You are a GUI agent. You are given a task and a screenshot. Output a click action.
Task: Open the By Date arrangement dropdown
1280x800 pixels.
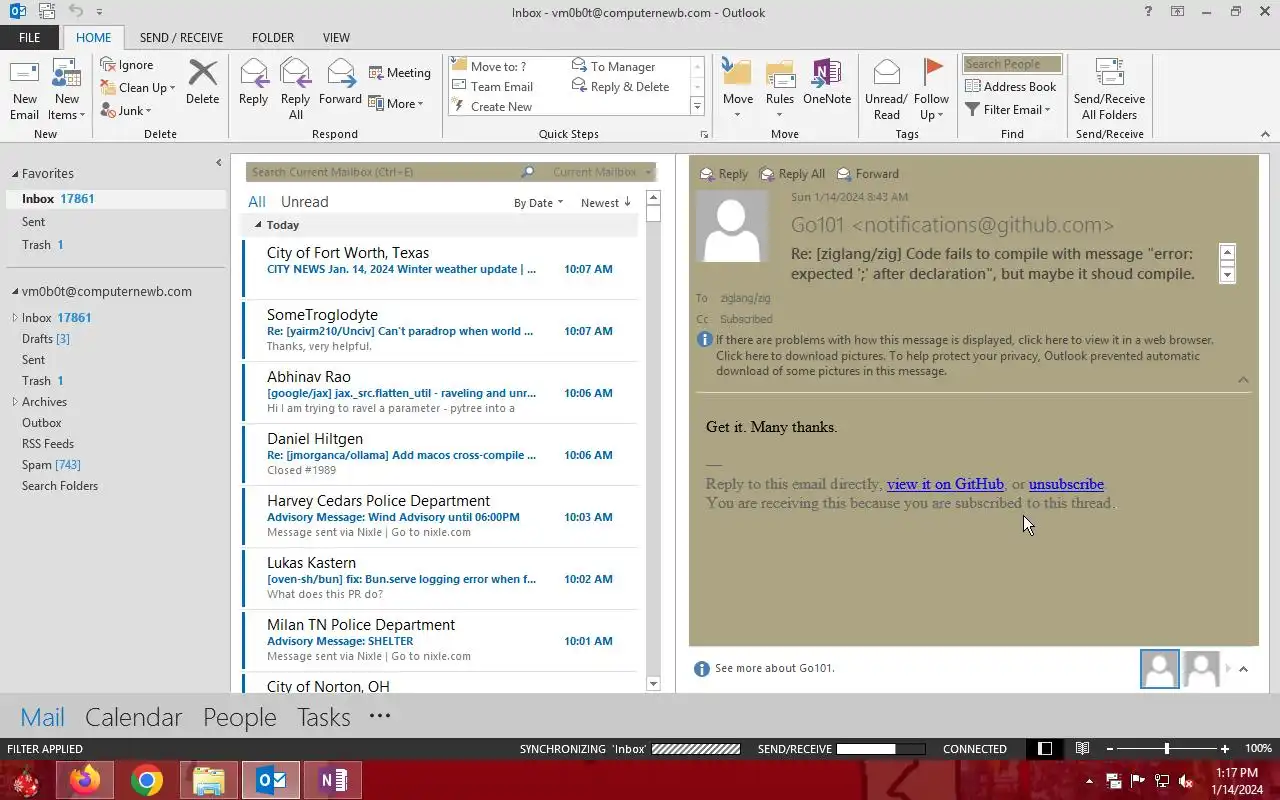(538, 203)
